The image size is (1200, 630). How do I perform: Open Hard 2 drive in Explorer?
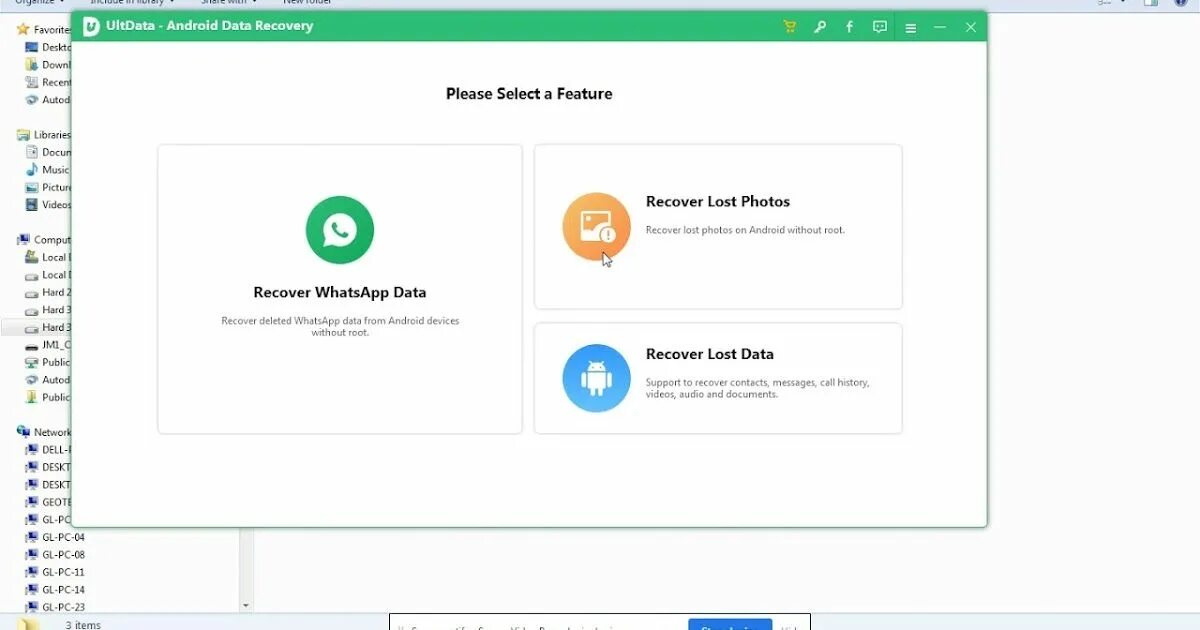tap(48, 292)
